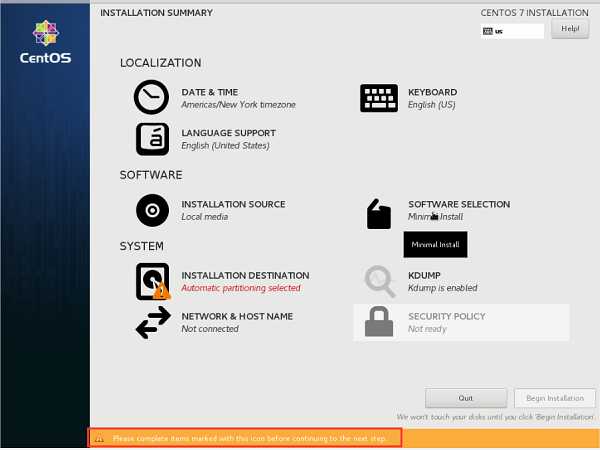
Task: Click the keyboard indicator icon near 'us'
Action: (488, 31)
